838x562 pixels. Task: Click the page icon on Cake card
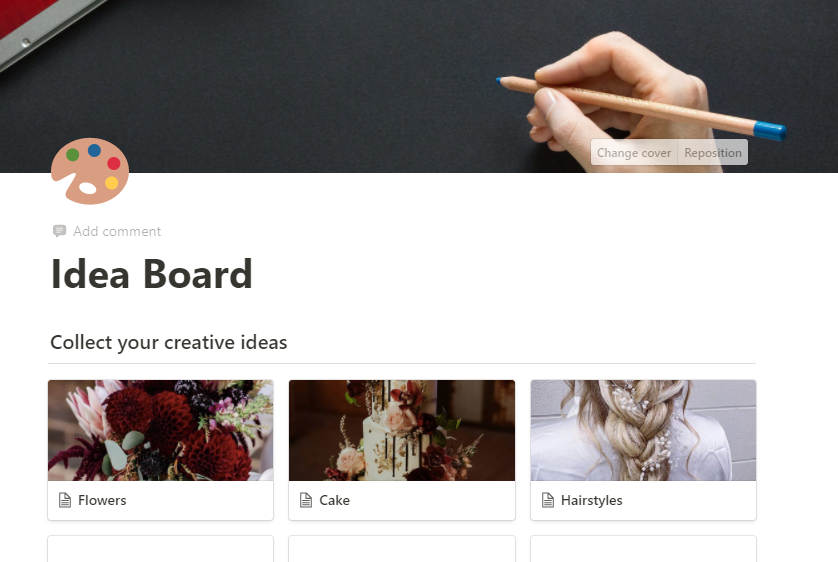click(306, 500)
